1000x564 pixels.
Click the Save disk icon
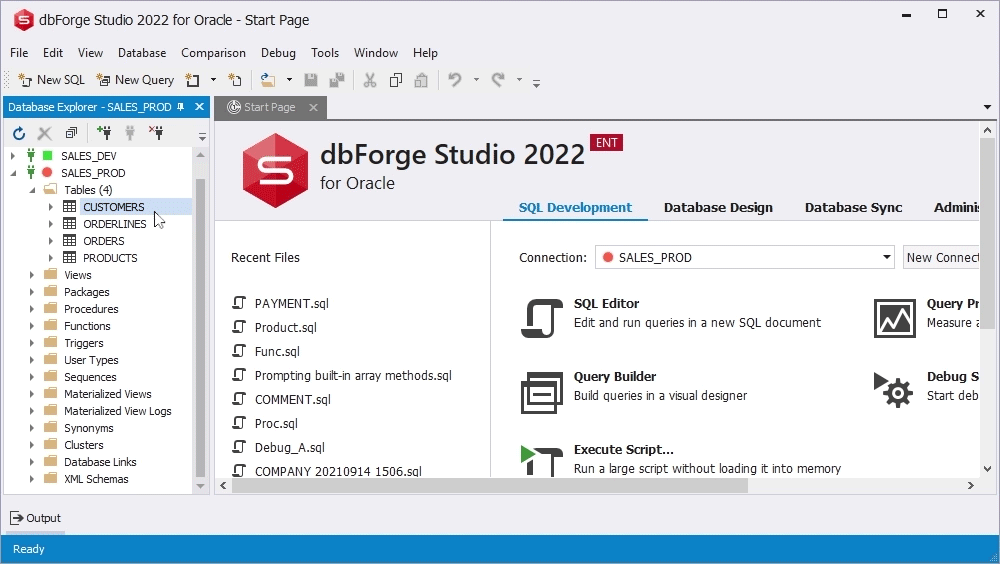(x=311, y=80)
